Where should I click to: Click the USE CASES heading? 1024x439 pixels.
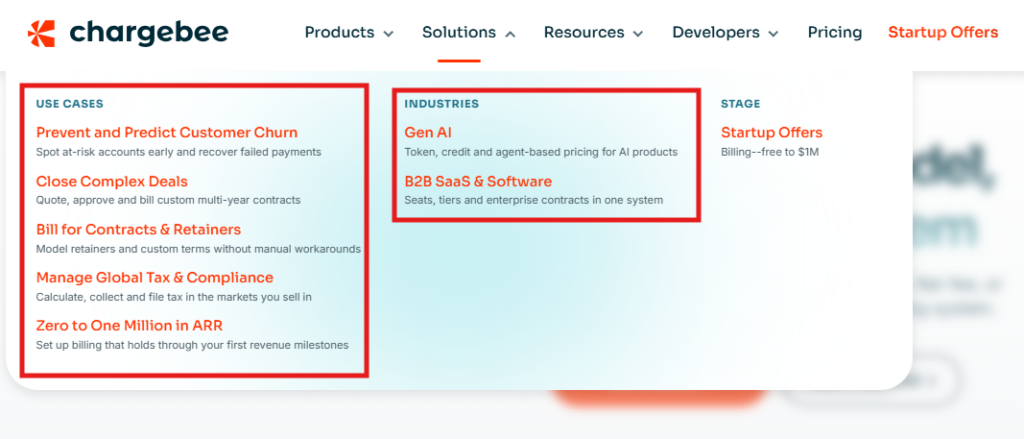click(x=70, y=104)
